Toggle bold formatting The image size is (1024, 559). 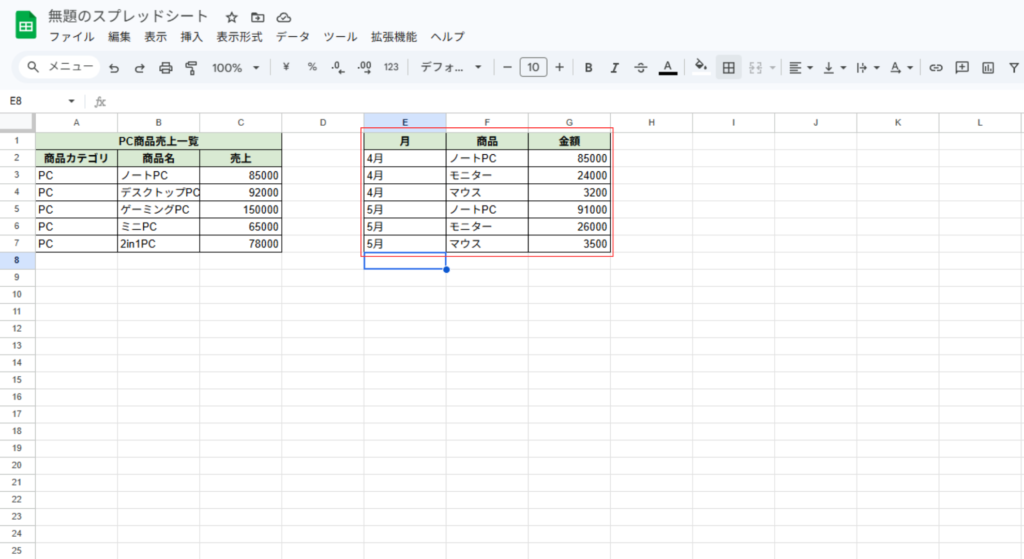pyautogui.click(x=588, y=68)
